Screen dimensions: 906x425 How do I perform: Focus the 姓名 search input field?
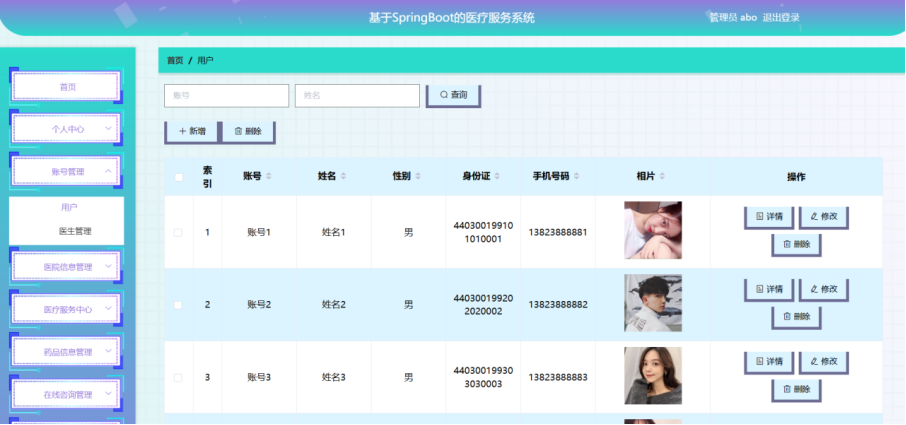357,96
